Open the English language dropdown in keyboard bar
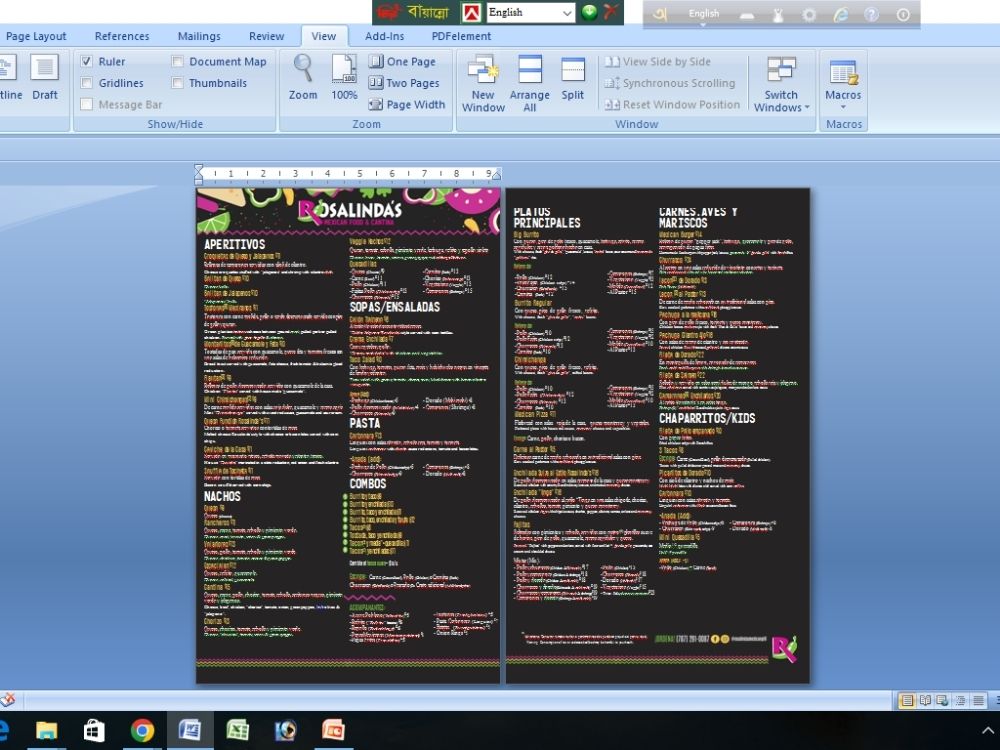Image resolution: width=1000 pixels, height=750 pixels. click(x=531, y=12)
